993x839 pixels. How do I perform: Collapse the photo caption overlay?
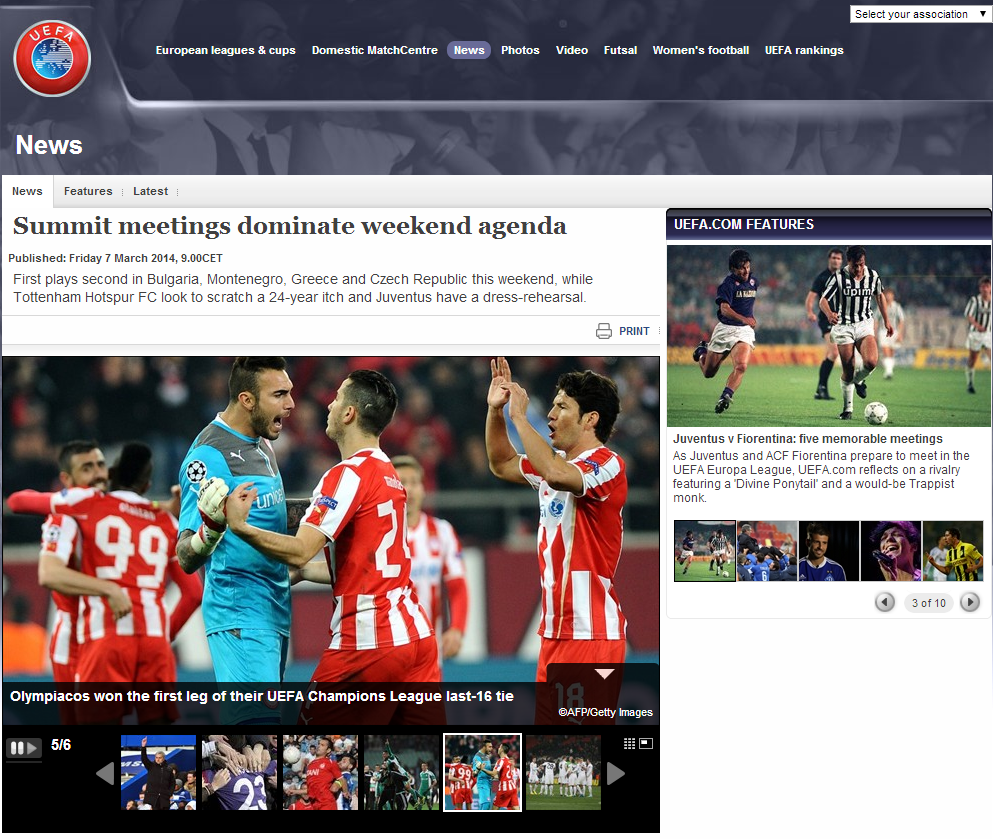click(605, 674)
